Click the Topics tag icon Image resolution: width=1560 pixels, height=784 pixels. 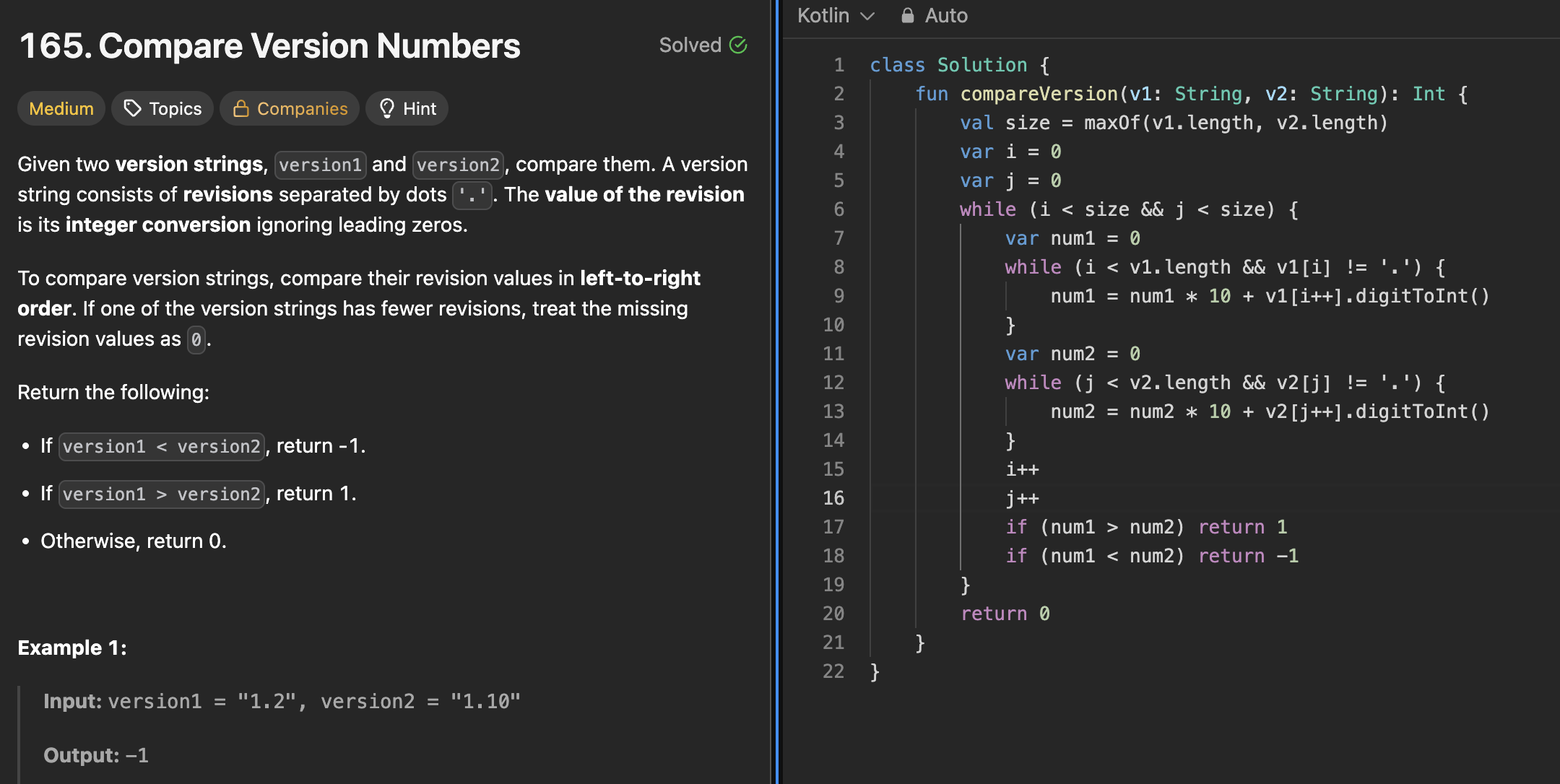tap(132, 108)
